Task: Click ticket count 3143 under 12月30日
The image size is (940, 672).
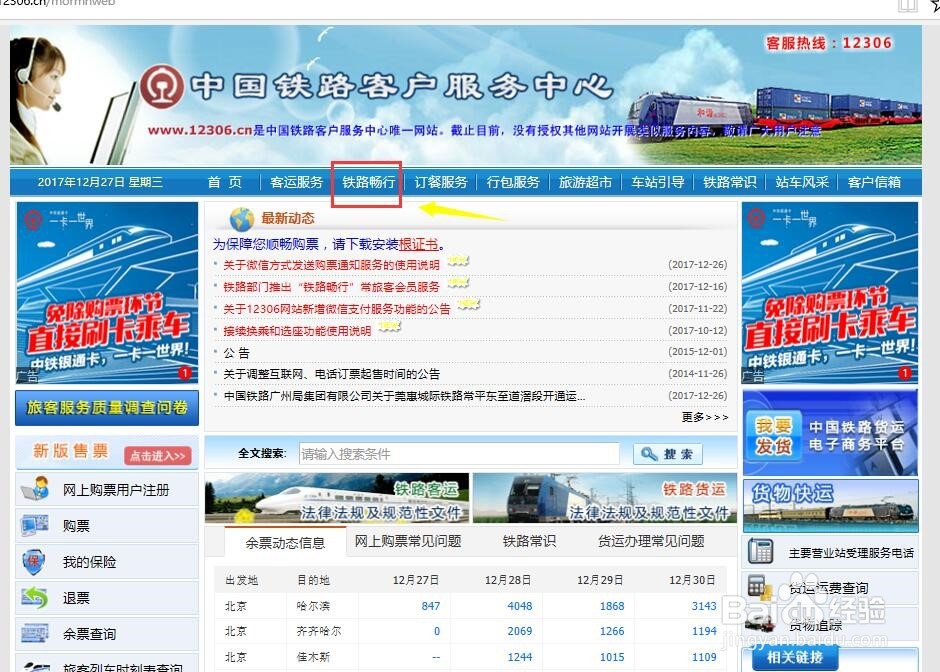Action: pyautogui.click(x=704, y=606)
